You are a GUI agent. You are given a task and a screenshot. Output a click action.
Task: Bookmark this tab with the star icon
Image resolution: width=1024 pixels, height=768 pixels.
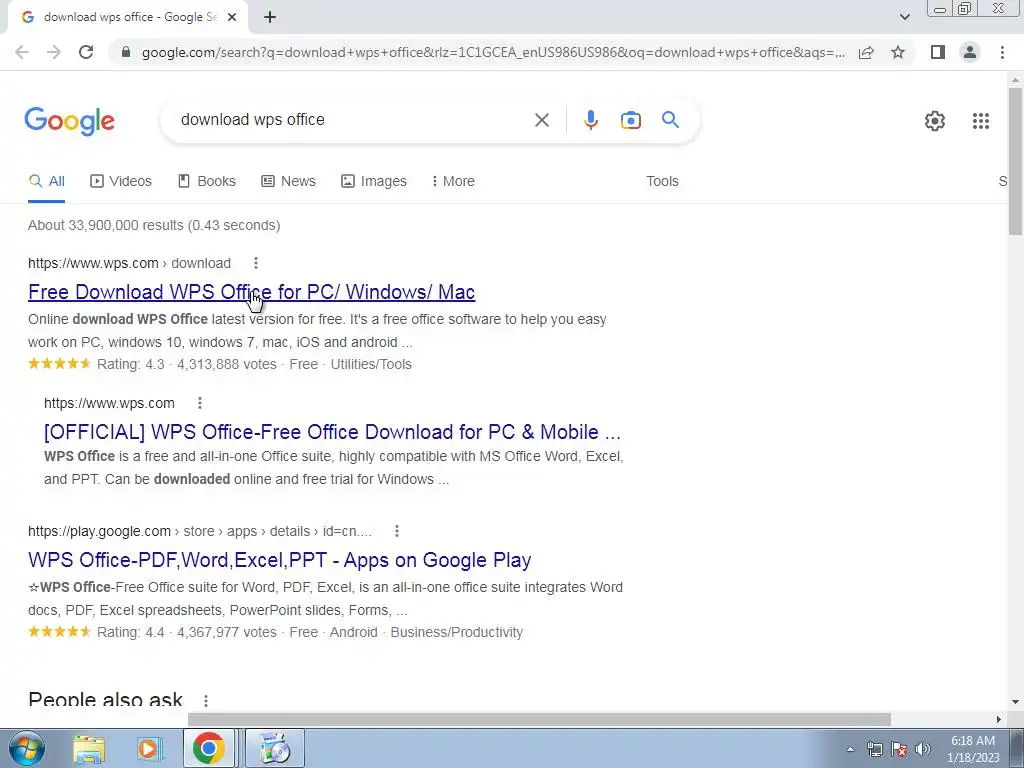tap(898, 52)
